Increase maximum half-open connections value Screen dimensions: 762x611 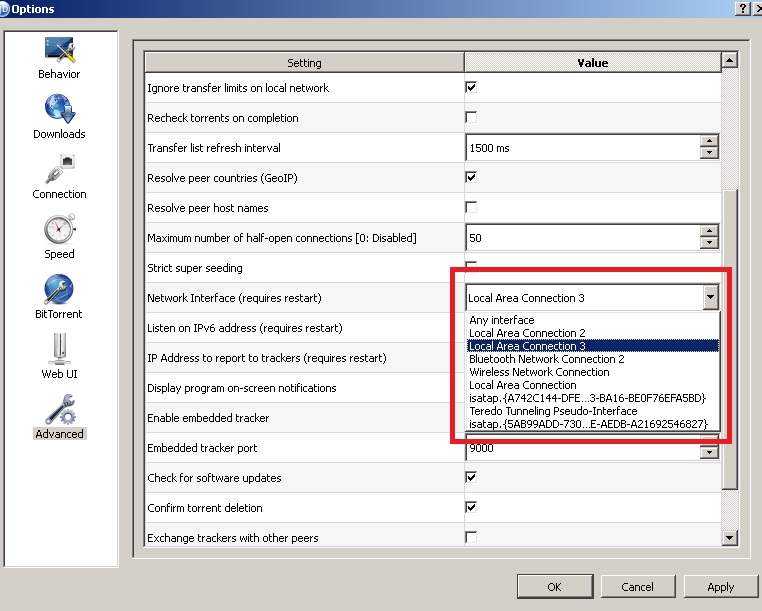[x=709, y=231]
